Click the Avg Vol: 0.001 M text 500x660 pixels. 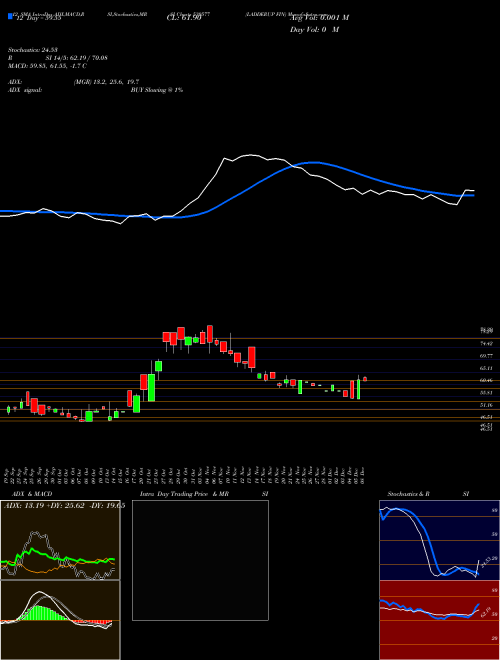click(x=319, y=18)
